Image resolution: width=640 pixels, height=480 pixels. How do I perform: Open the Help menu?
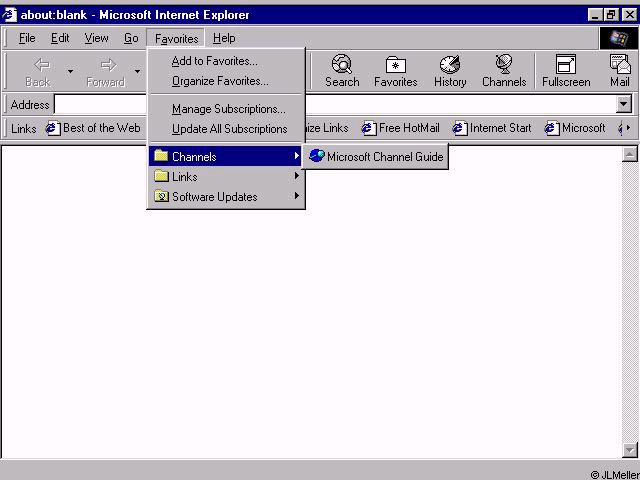click(x=224, y=38)
